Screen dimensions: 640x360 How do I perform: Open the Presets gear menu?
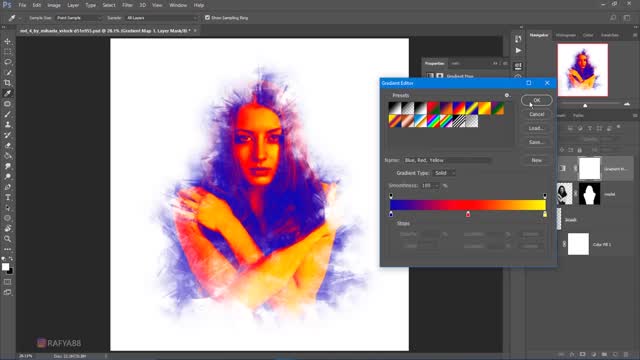click(x=507, y=95)
